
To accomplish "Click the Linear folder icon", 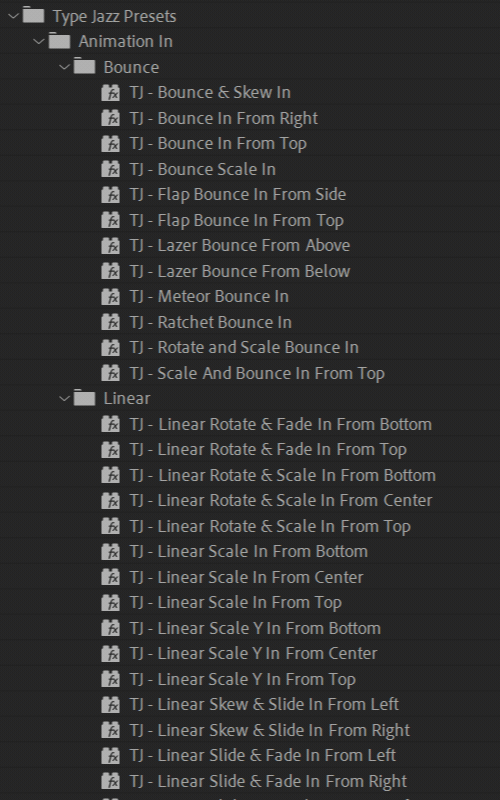I will point(84,397).
